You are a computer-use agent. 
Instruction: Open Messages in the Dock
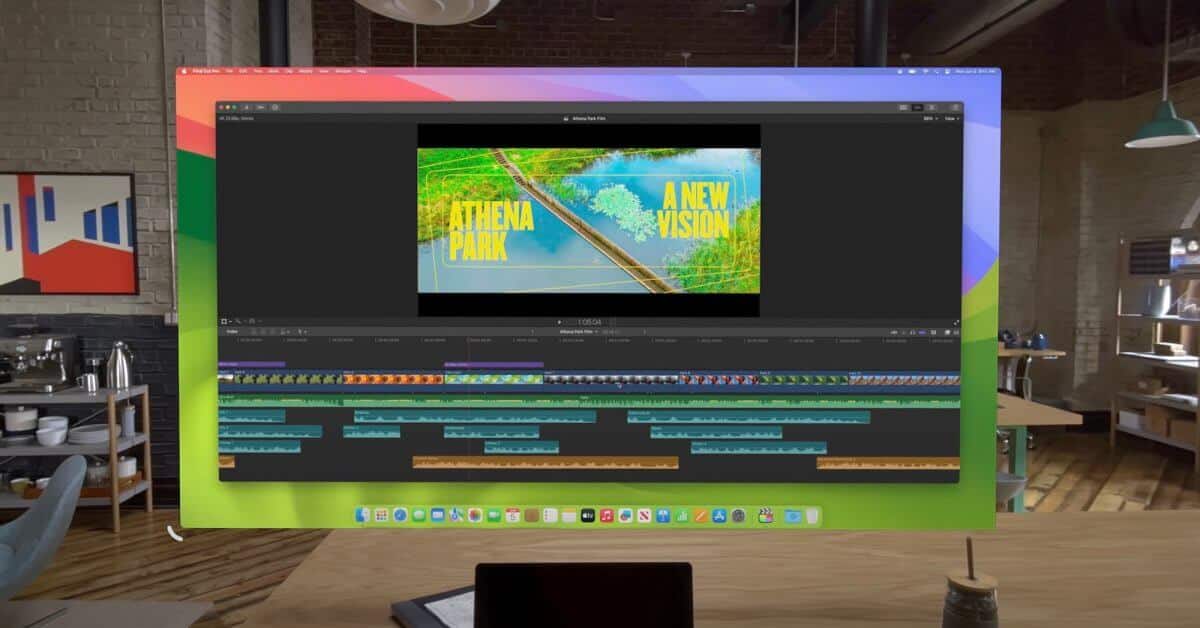[x=419, y=516]
